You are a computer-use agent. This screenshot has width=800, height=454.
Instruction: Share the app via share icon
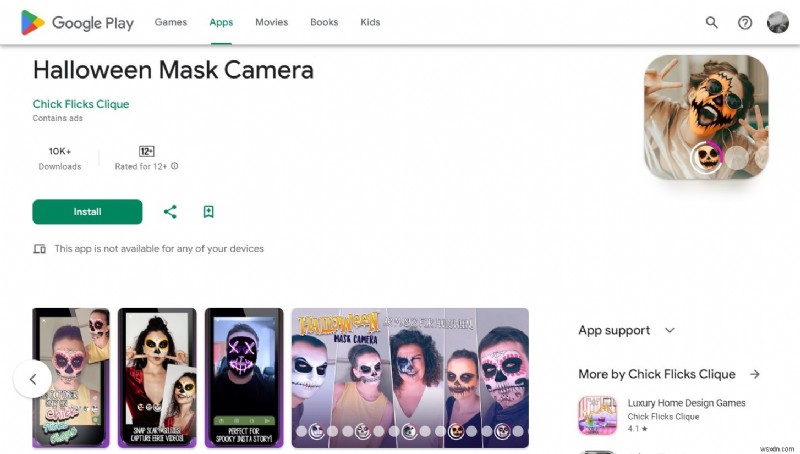click(170, 212)
